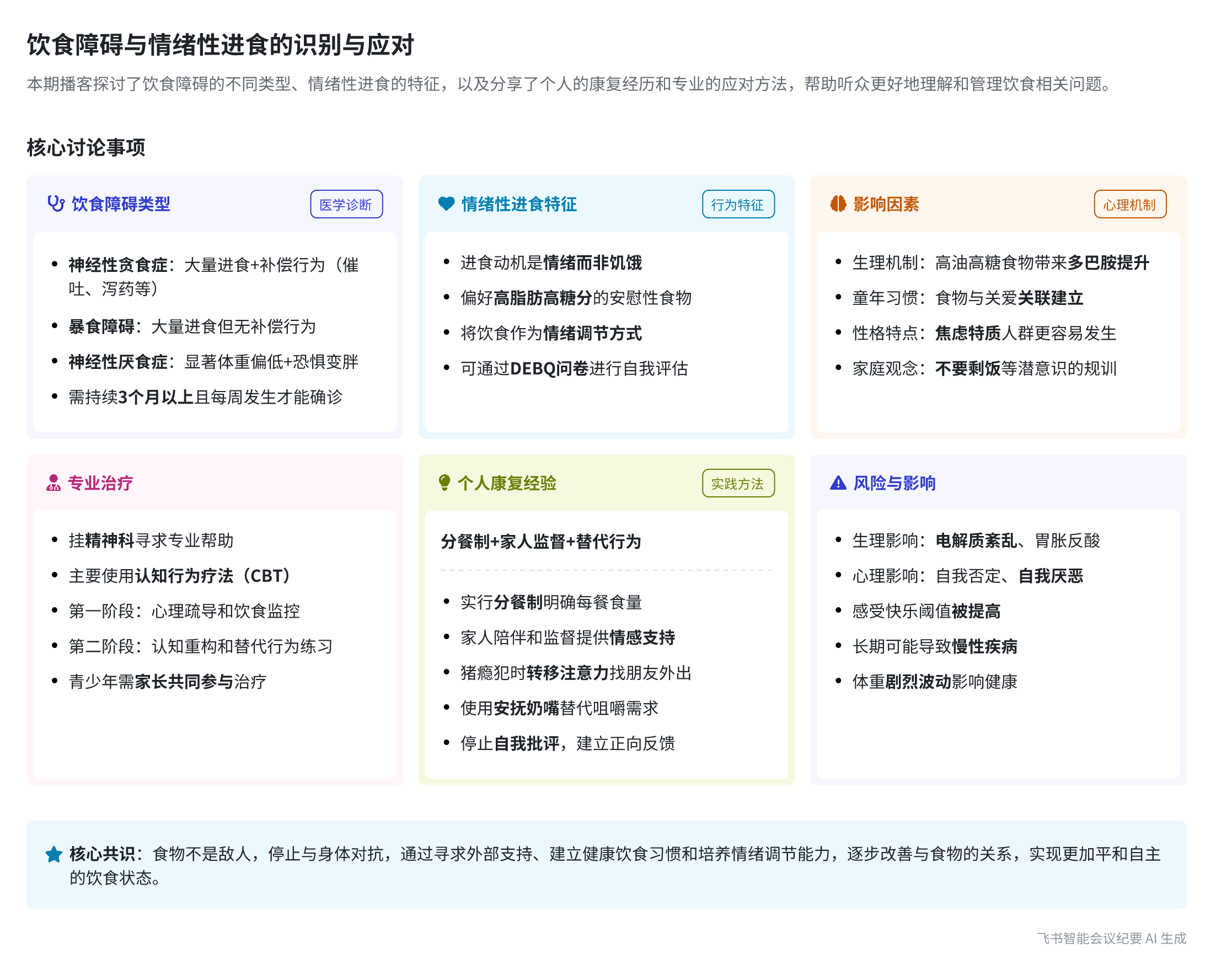Click the 飞书智能会议纪要 AI 生成 footer text

1111,939
